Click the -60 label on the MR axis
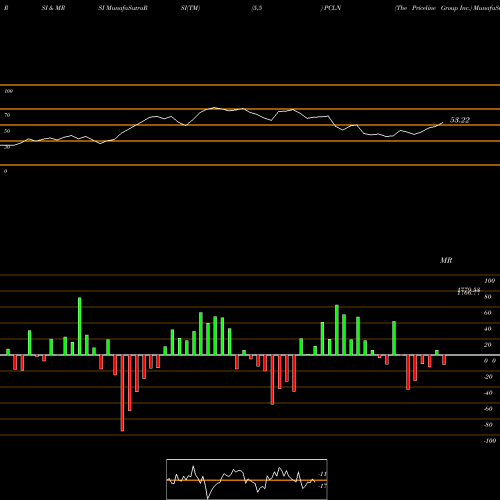Viewport: 500px width, 500px height. point(488,409)
